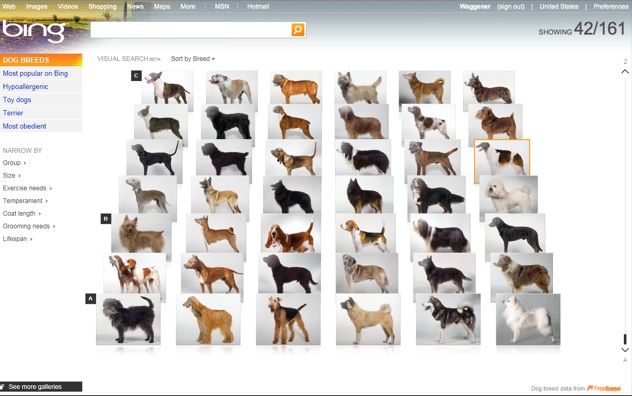Expand the Group filter

coord(14,163)
